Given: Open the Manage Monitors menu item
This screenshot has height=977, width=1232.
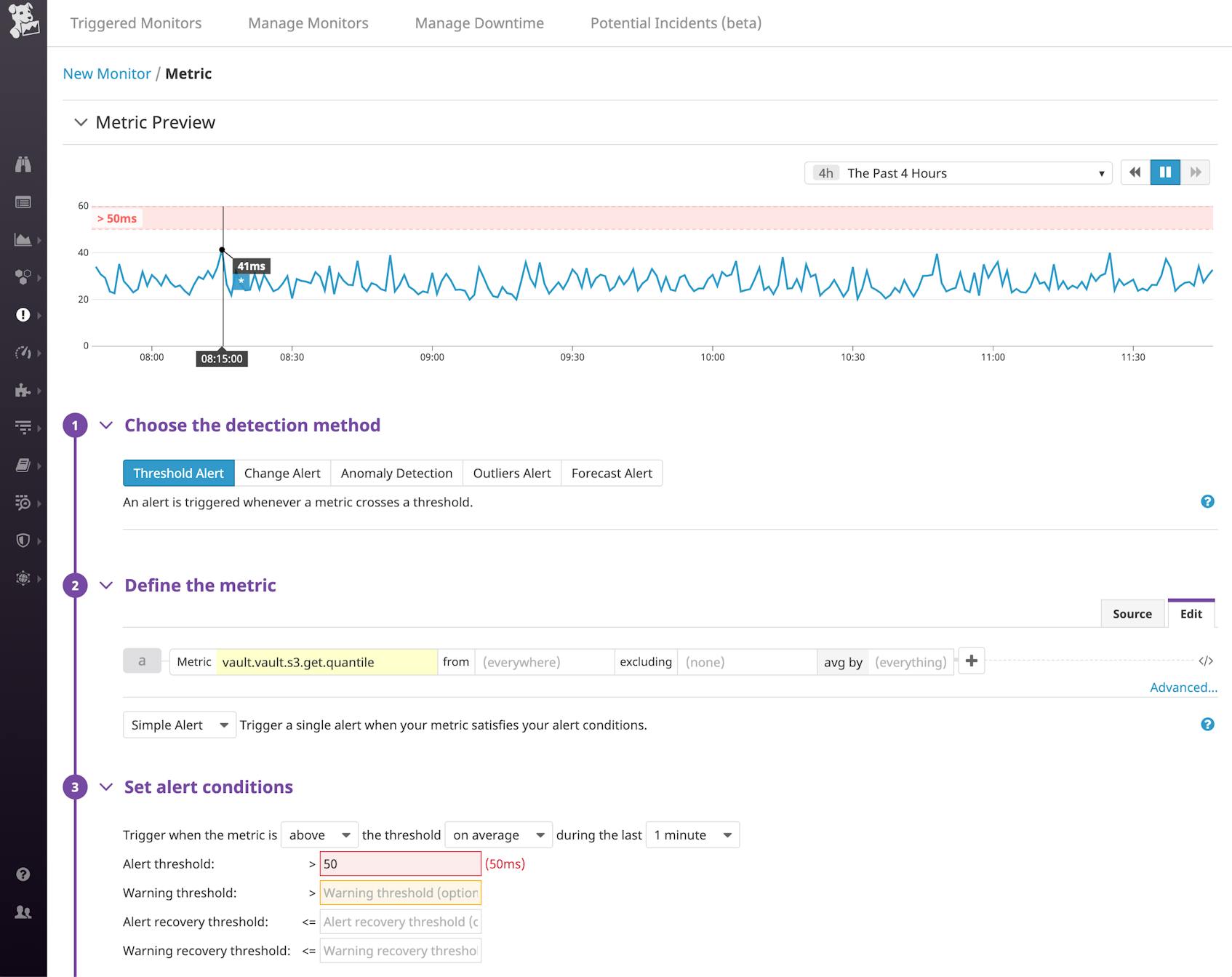Looking at the screenshot, I should [308, 23].
